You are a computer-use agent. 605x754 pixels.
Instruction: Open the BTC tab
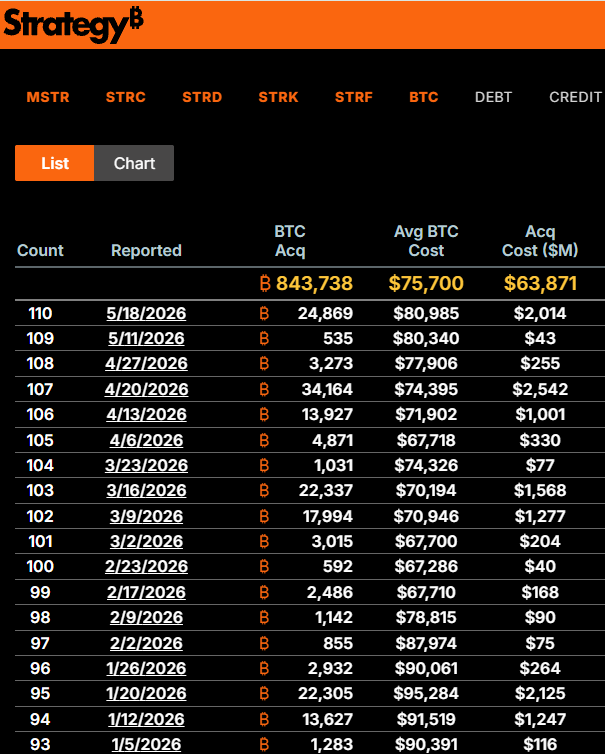(x=424, y=97)
